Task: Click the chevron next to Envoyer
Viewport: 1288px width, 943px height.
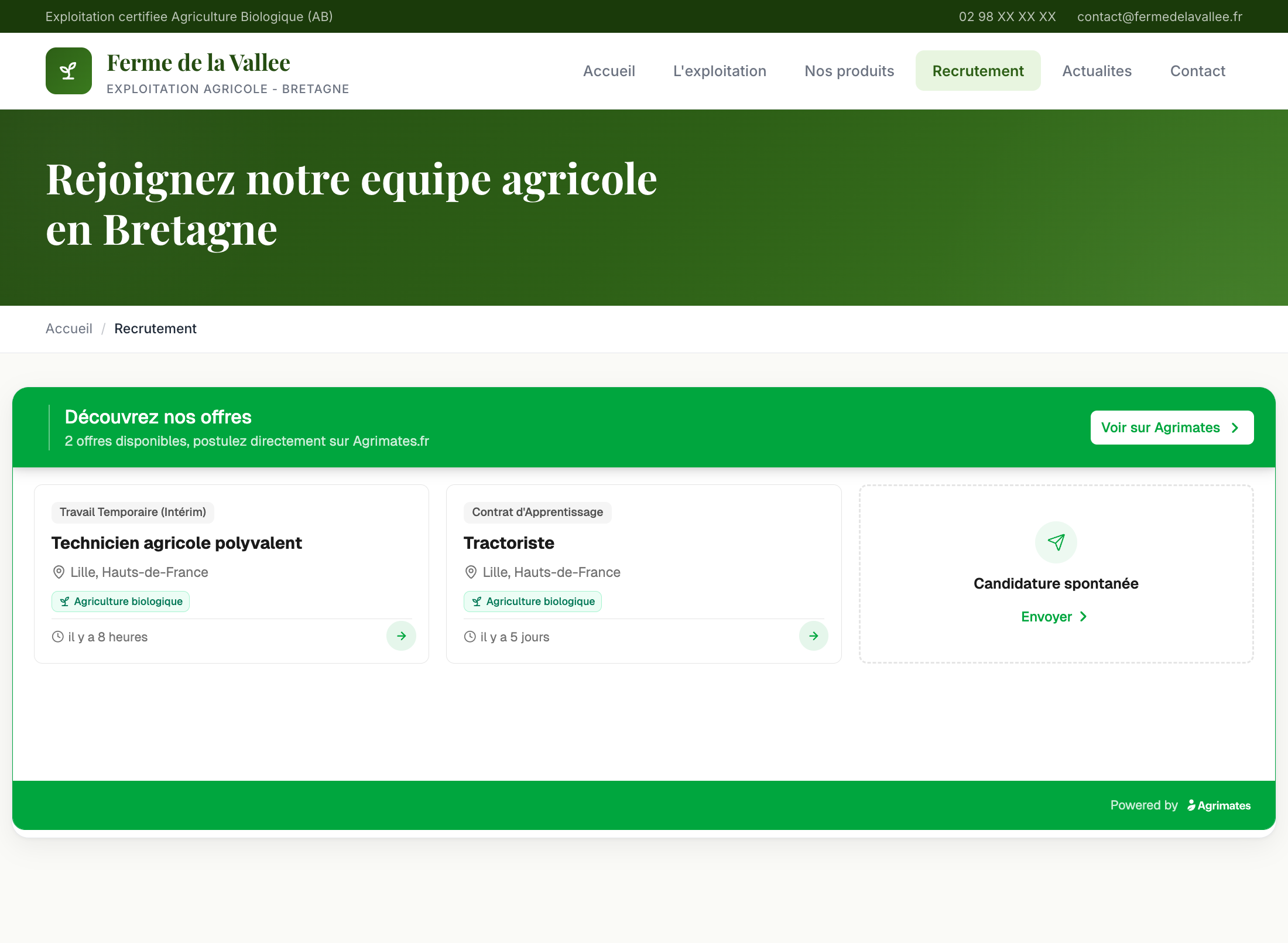Action: point(1083,616)
